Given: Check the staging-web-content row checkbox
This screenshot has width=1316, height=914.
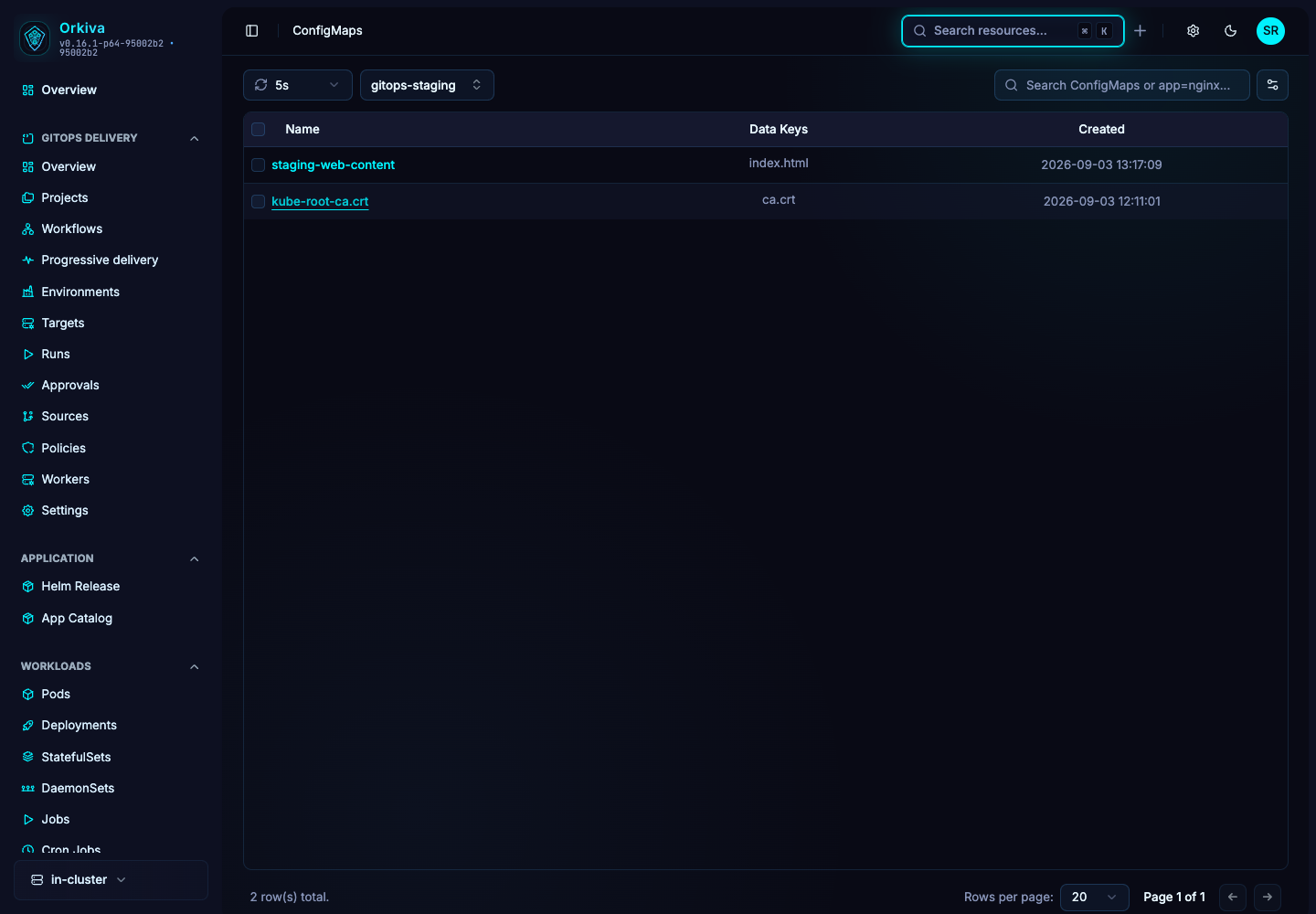Looking at the screenshot, I should [x=259, y=165].
